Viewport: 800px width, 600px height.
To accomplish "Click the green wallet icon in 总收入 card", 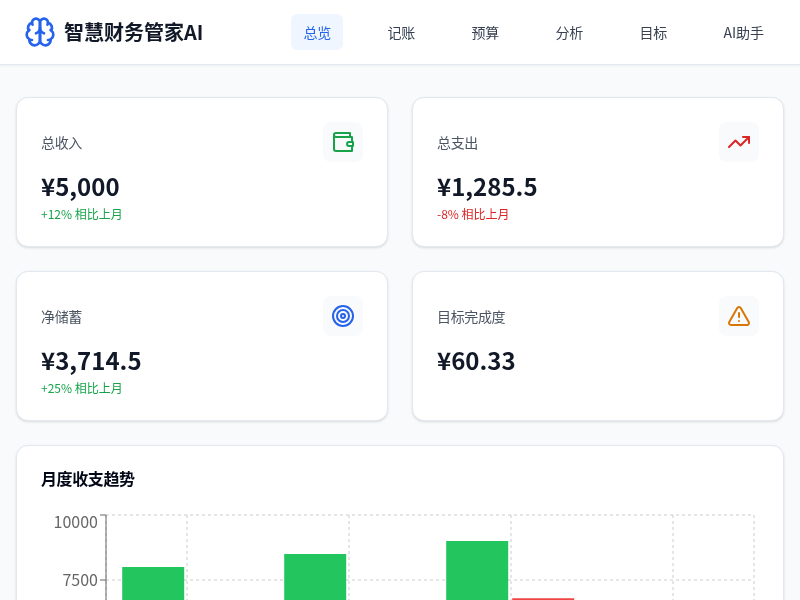I will [x=343, y=142].
